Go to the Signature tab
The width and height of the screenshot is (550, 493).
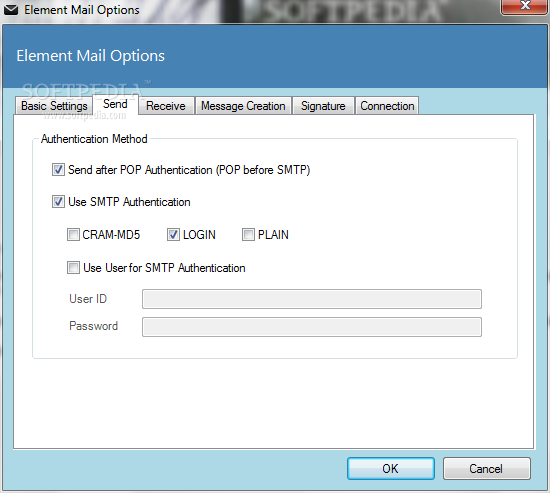(x=323, y=106)
